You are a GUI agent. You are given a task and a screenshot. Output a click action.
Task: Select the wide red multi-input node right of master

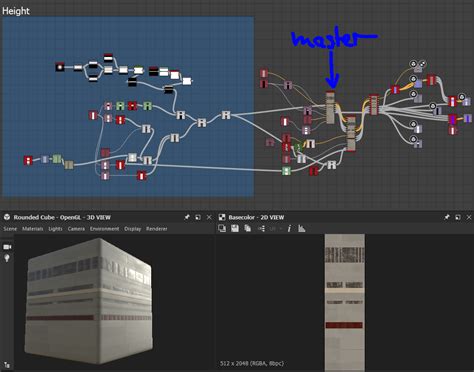coord(373,105)
